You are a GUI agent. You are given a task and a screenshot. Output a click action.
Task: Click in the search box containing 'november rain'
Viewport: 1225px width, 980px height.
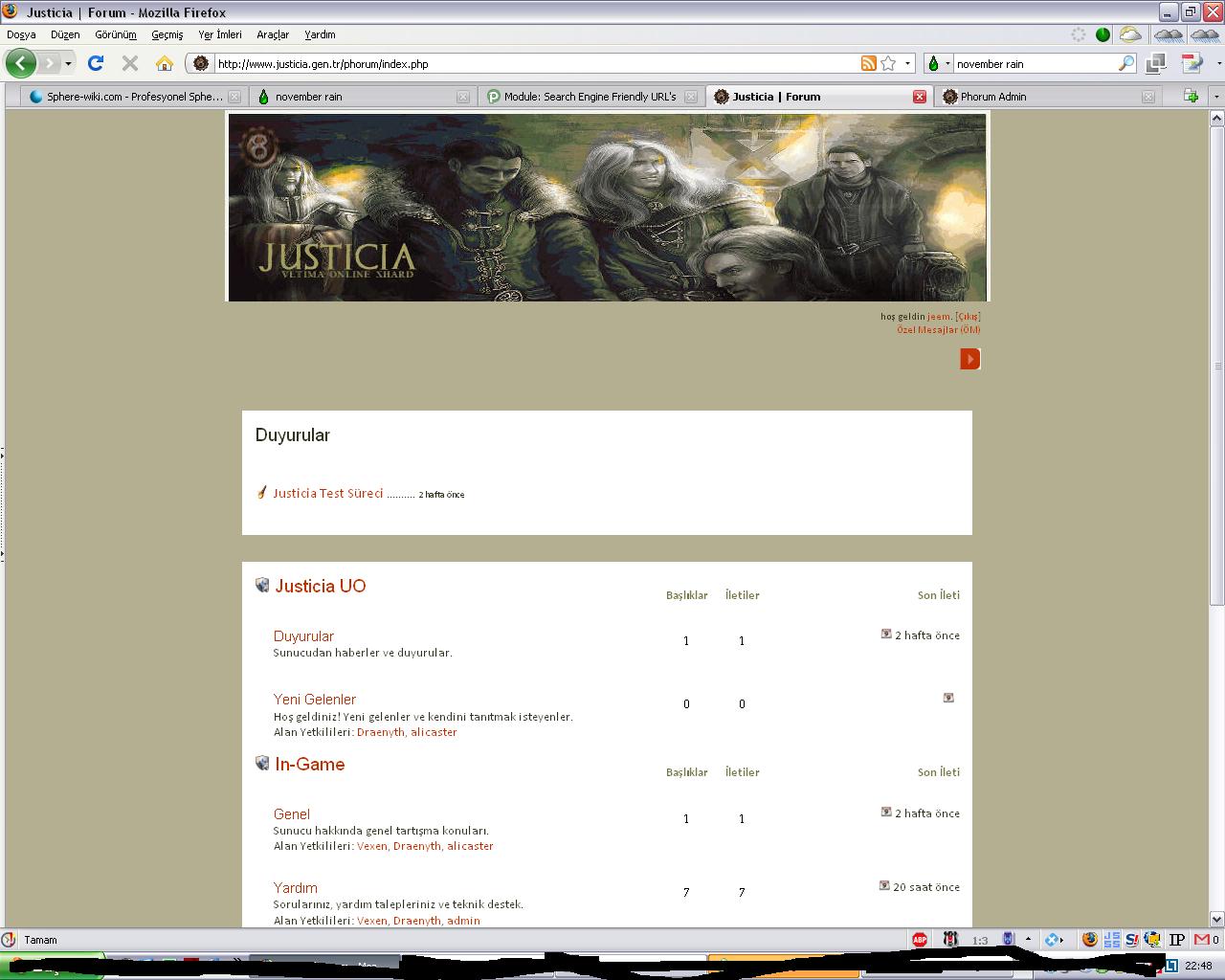(1036, 64)
